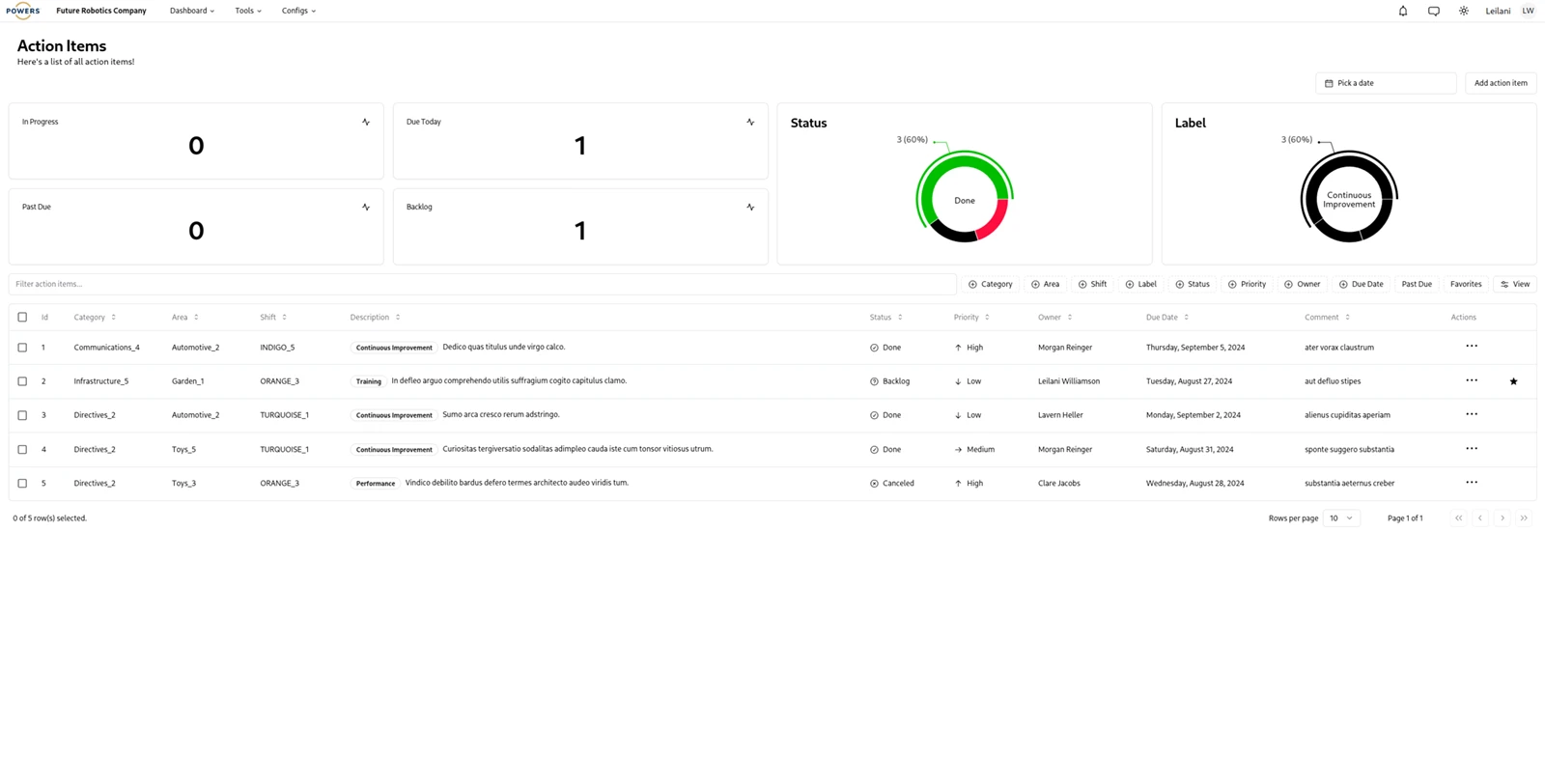Select checkbox for row 3
Viewport: 1545px width, 784px height.
click(22, 415)
